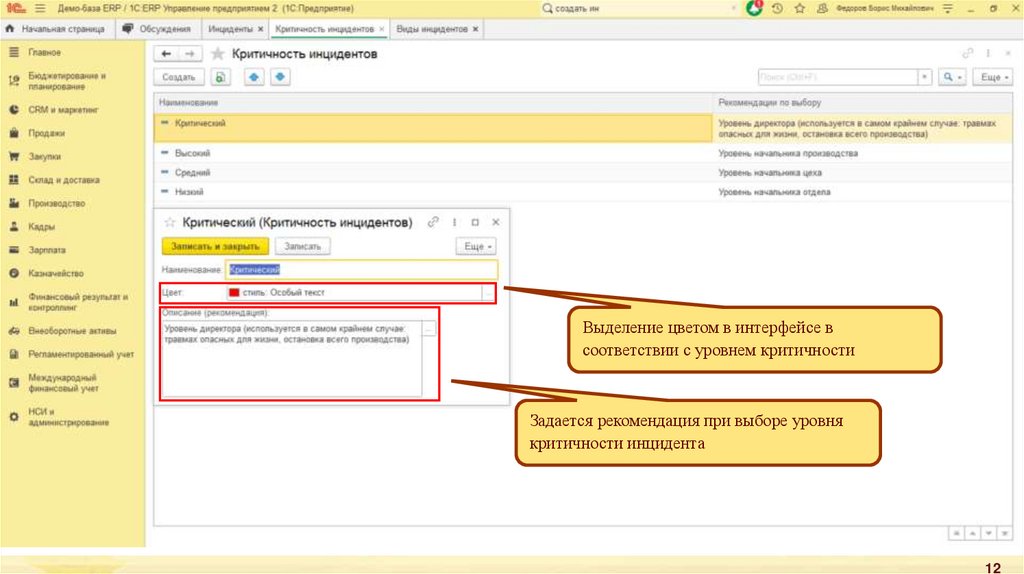
Task: Close the Критичность инцидентов tab
Action: pyautogui.click(x=382, y=29)
